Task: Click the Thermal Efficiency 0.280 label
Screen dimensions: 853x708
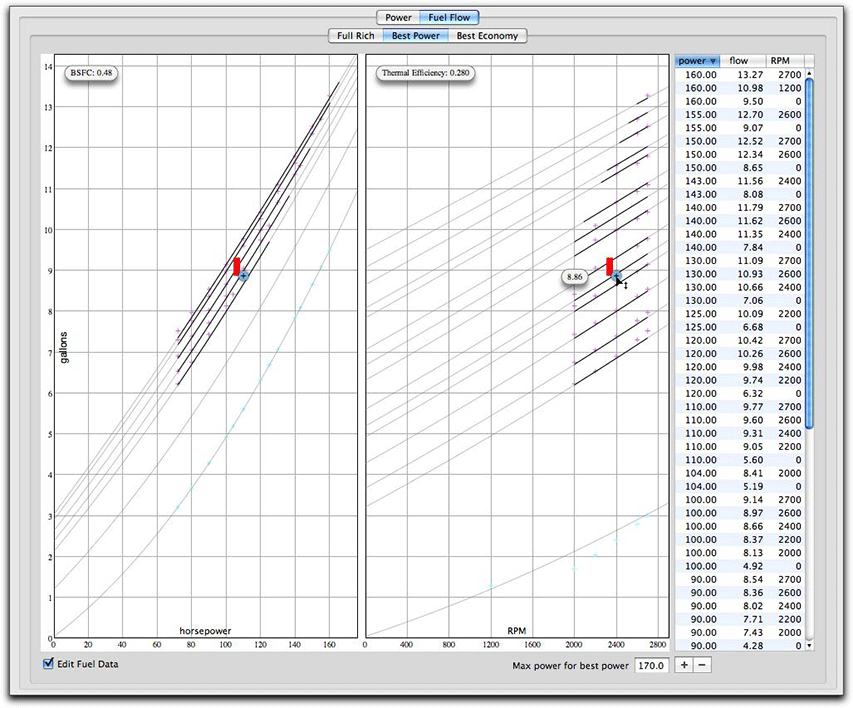Action: click(x=425, y=73)
